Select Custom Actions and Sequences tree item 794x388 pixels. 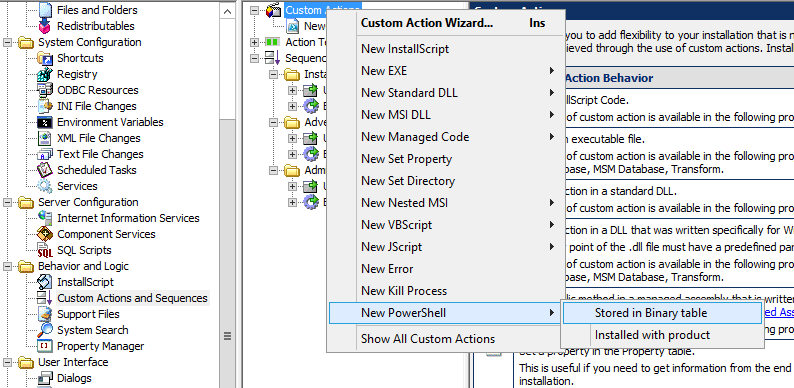point(132,298)
